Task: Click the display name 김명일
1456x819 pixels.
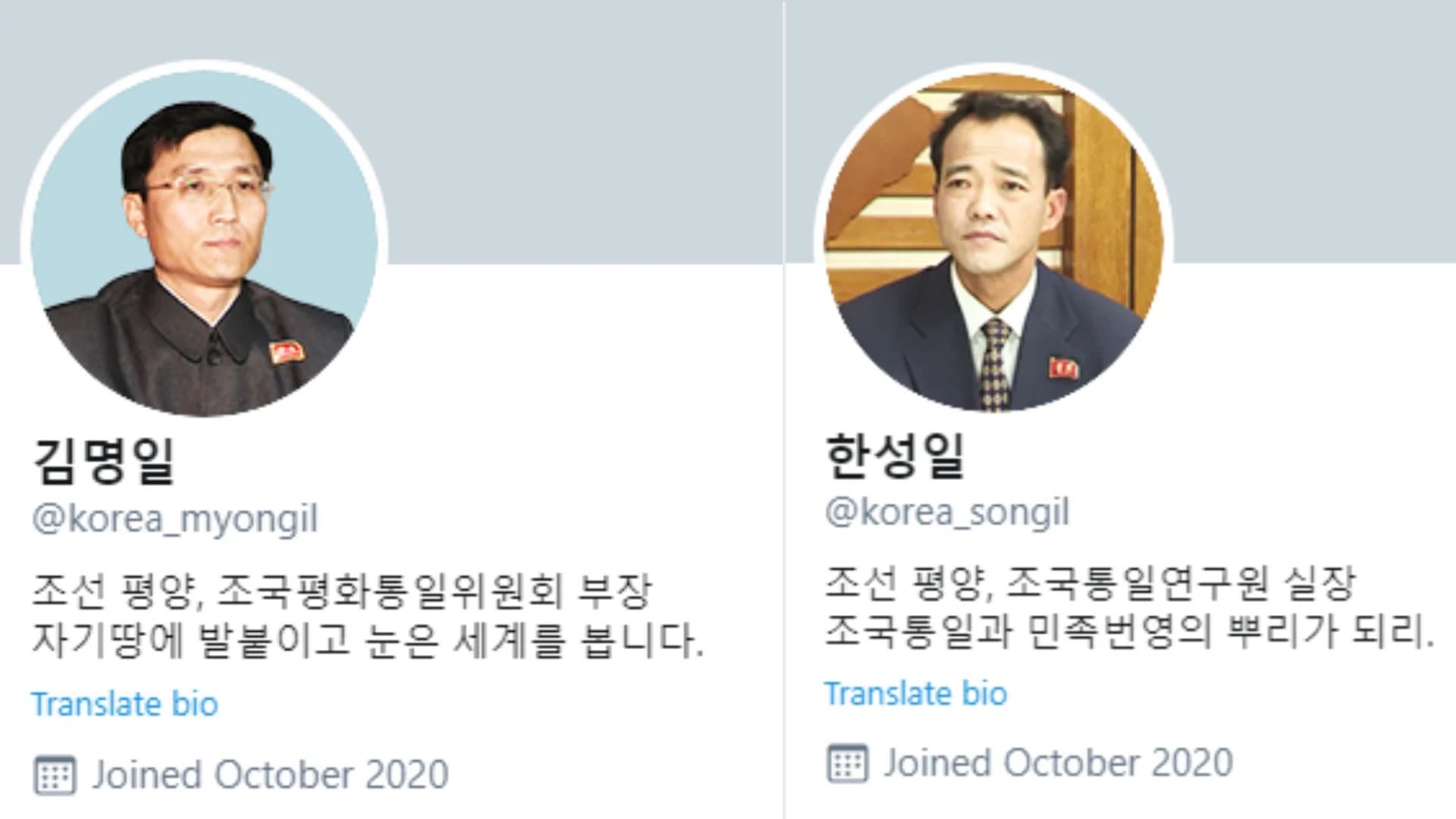Action: [x=104, y=461]
